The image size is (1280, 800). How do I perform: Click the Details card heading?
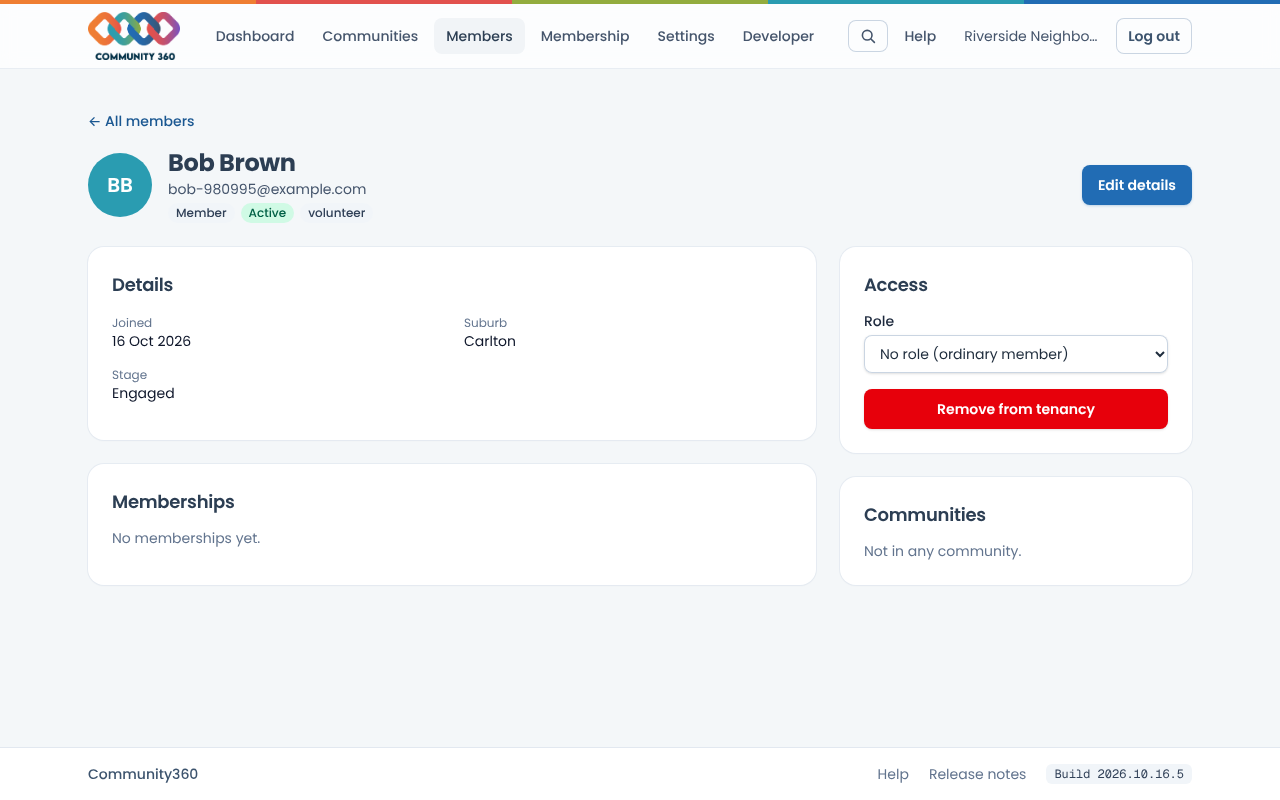pyautogui.click(x=142, y=285)
